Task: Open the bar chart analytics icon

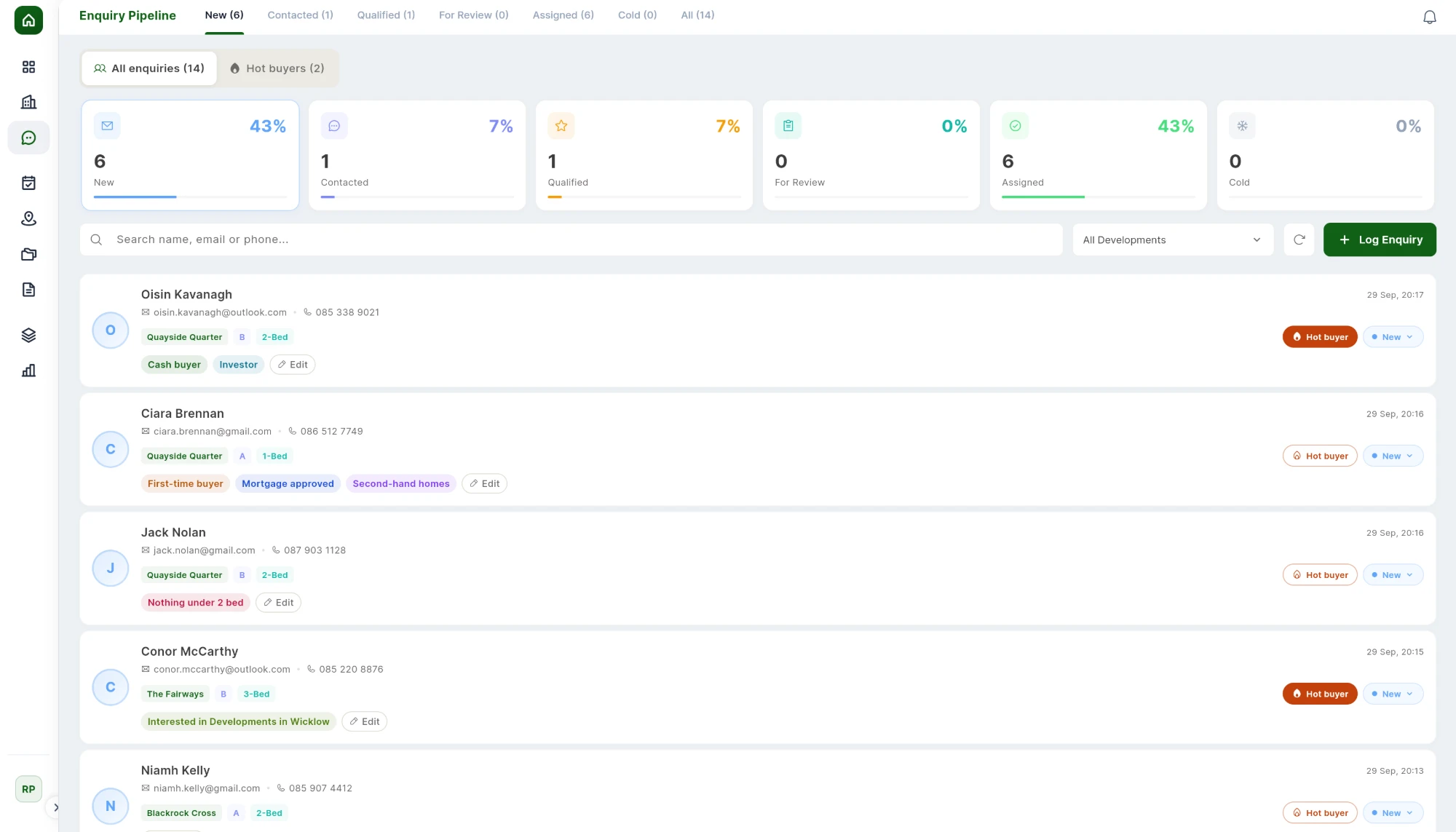Action: (28, 371)
